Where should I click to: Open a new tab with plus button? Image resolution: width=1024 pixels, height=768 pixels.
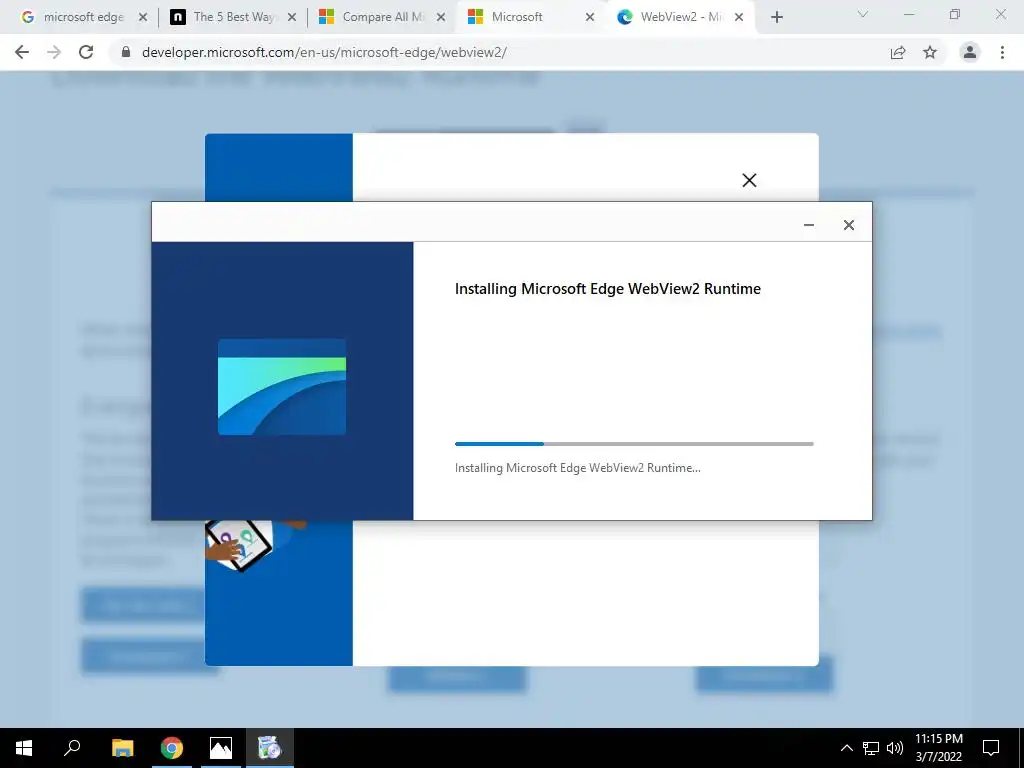776,17
